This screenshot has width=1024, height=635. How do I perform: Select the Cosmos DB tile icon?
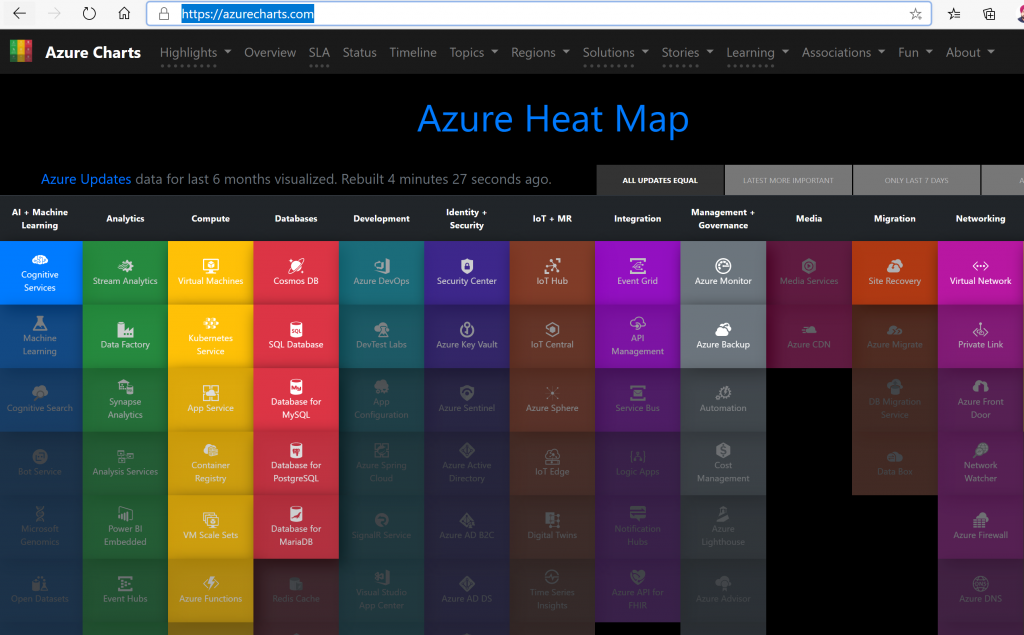coord(296,265)
